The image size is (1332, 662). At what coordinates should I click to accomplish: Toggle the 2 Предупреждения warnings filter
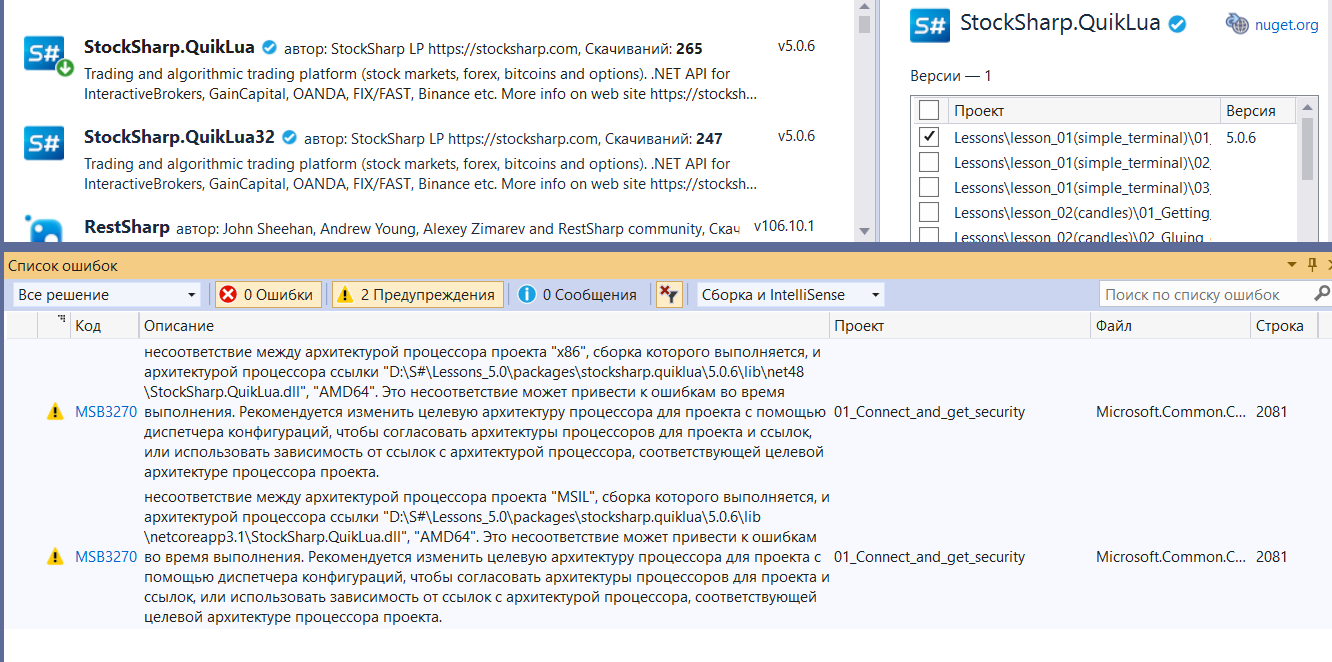coord(417,294)
